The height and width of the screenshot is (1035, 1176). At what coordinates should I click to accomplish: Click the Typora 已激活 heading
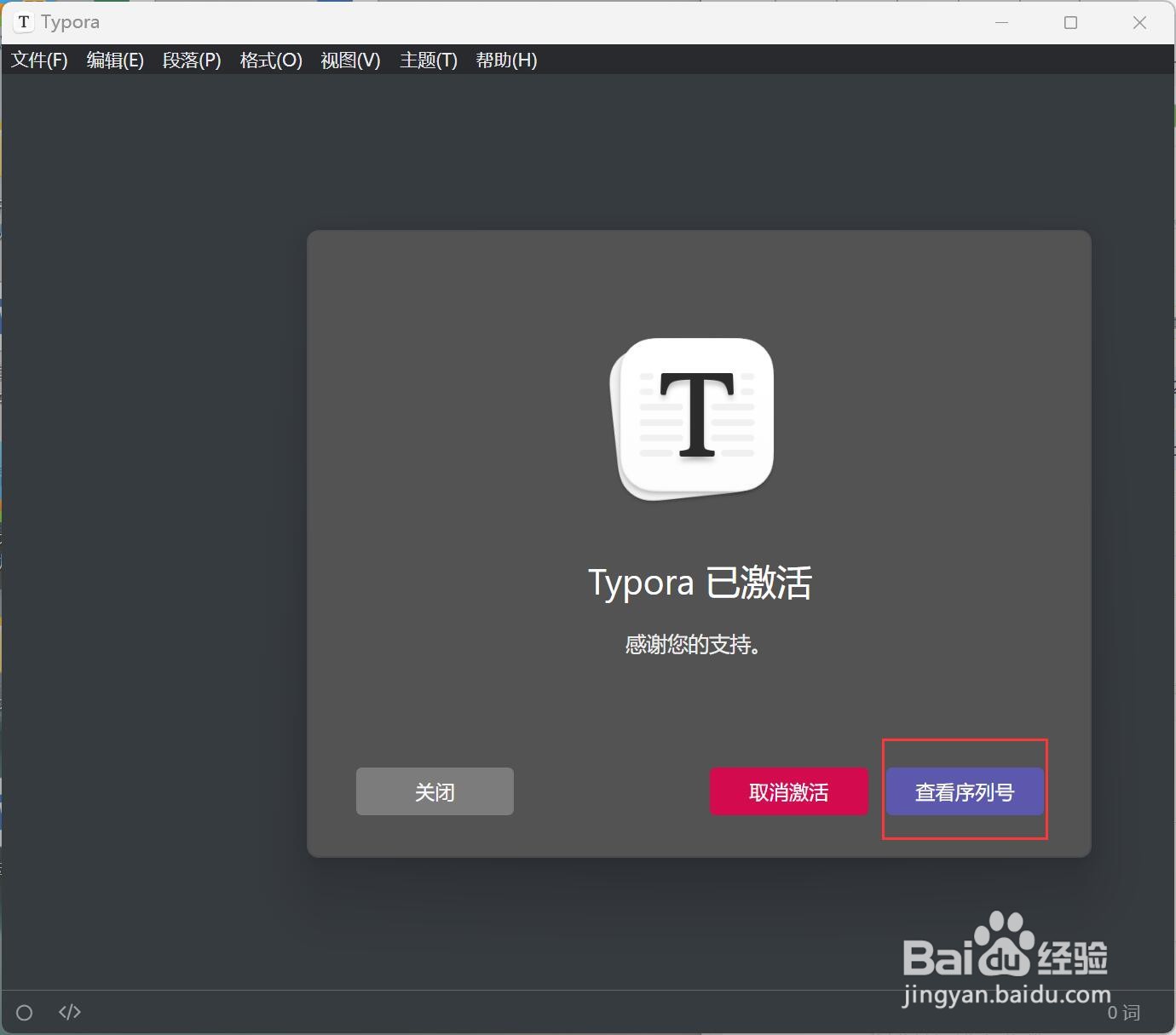pos(700,583)
